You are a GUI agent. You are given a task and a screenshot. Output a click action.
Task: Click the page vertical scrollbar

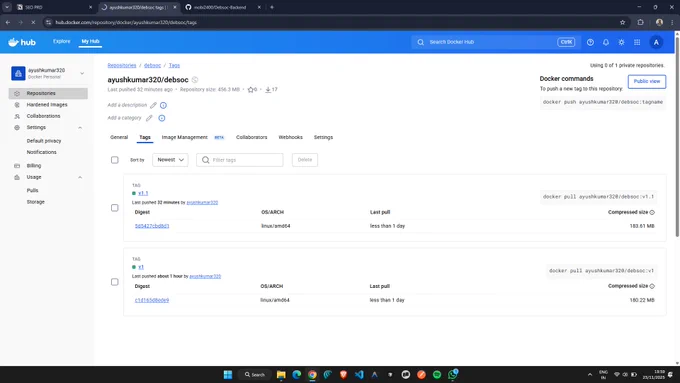(x=677, y=137)
